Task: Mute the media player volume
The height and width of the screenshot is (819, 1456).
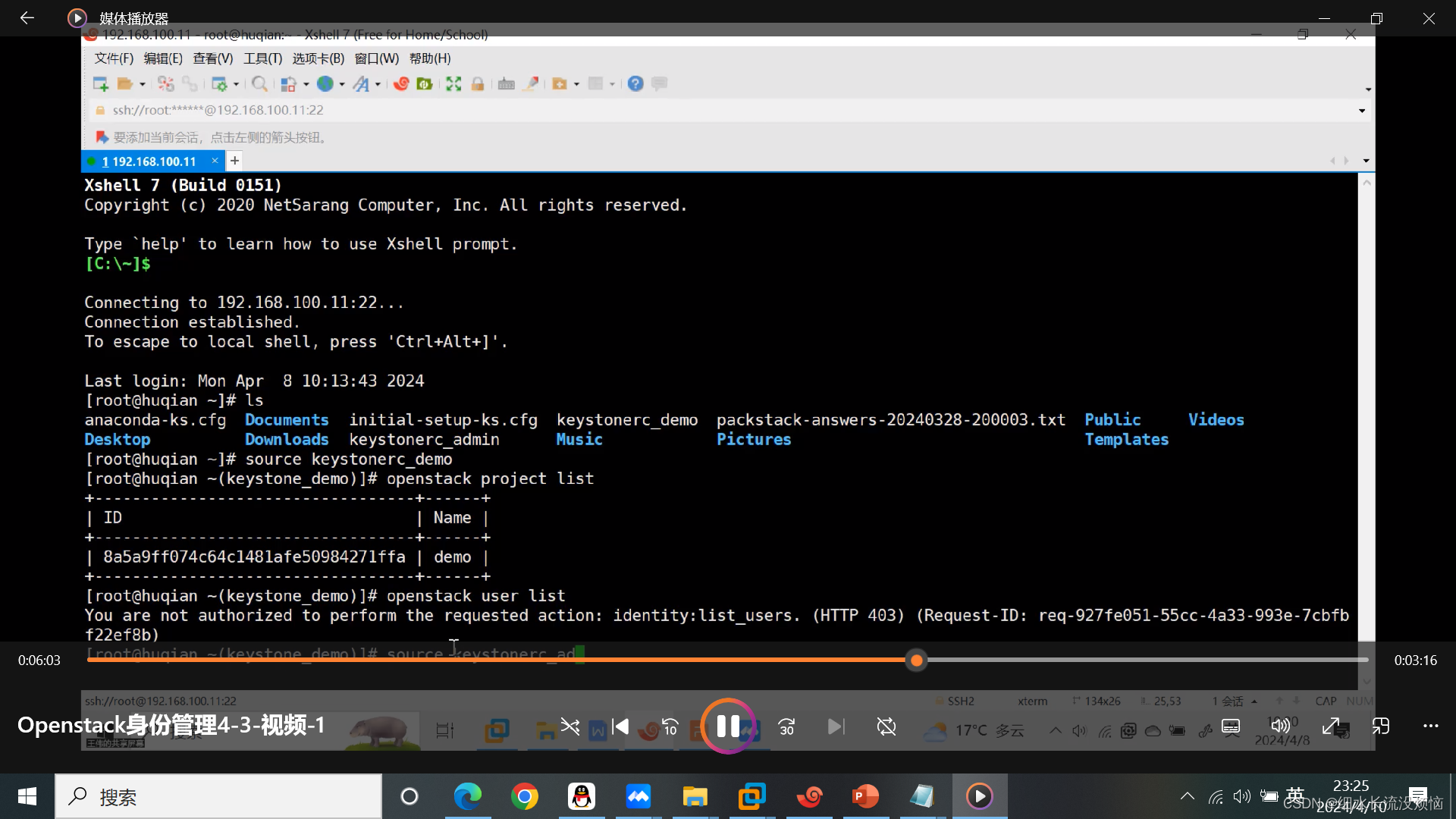Action: (1280, 726)
